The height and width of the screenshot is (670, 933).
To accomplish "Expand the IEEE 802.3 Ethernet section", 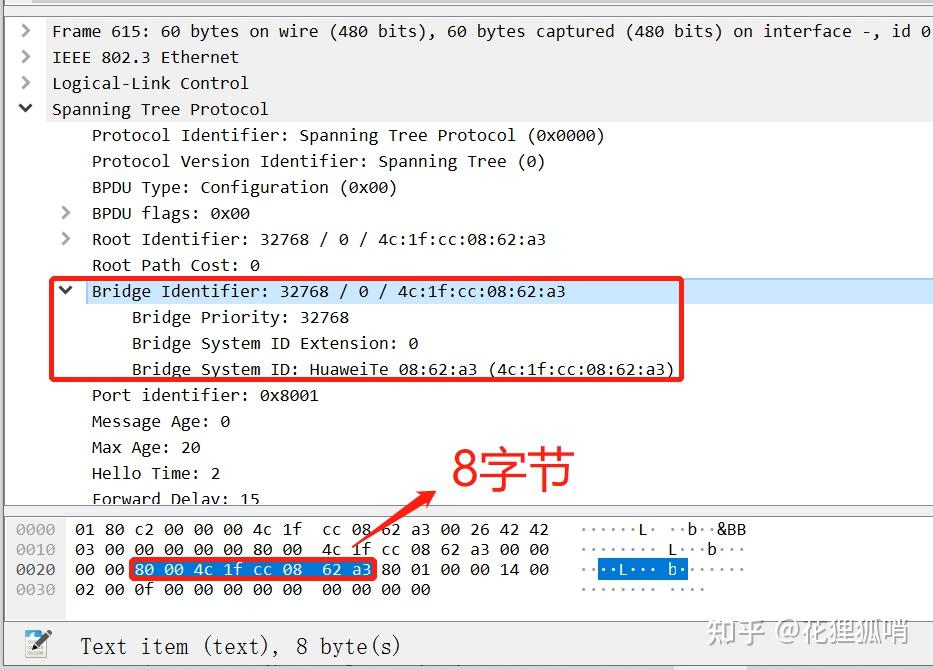I will 26,57.
